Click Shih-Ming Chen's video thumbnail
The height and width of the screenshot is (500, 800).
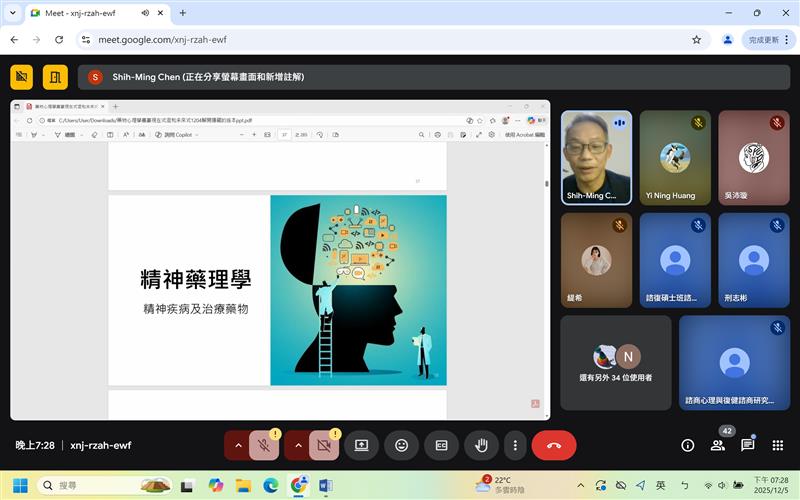(x=596, y=156)
